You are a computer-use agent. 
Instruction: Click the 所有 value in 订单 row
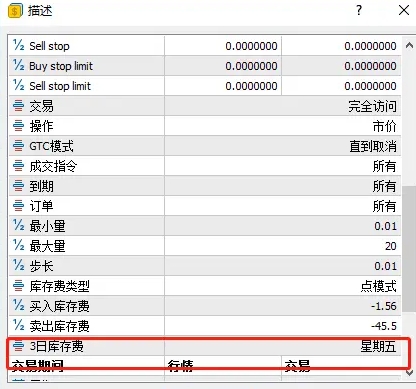pos(385,206)
